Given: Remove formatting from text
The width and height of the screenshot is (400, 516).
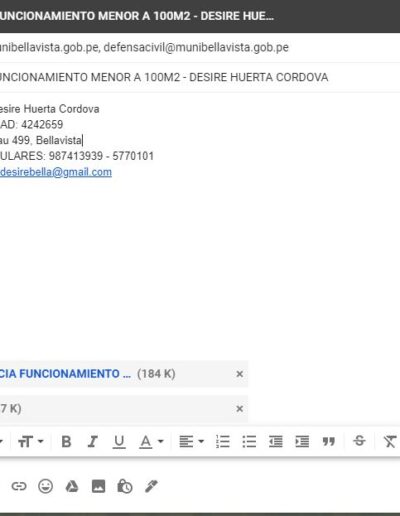Looking at the screenshot, I should (x=389, y=442).
